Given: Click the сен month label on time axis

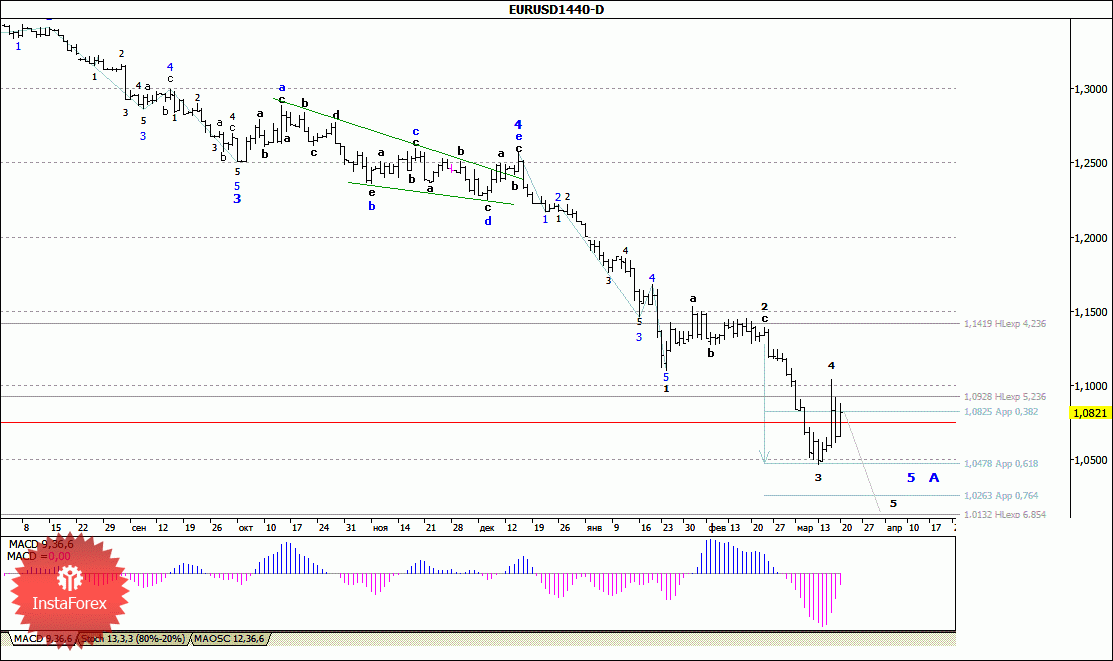Looking at the screenshot, I should point(138,528).
